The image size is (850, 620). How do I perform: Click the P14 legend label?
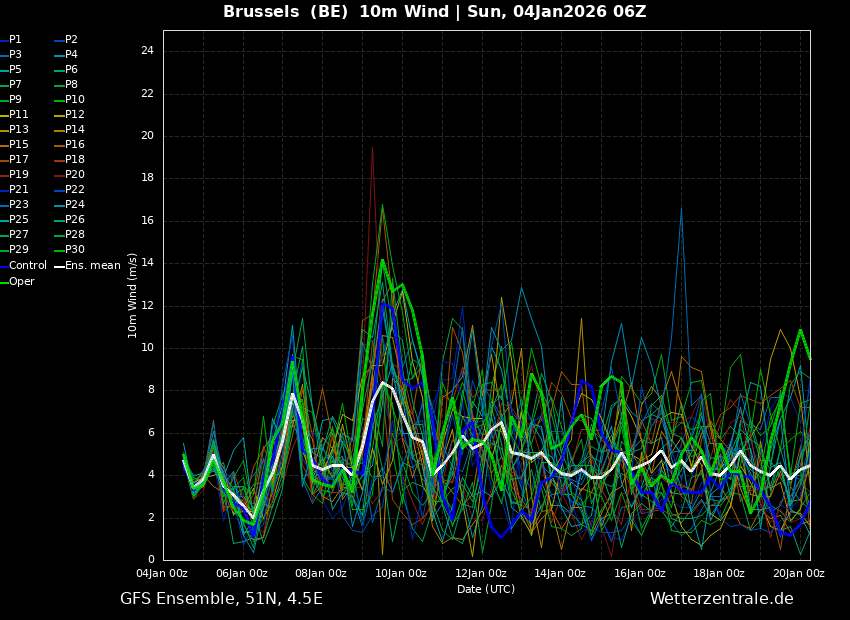tap(75, 130)
